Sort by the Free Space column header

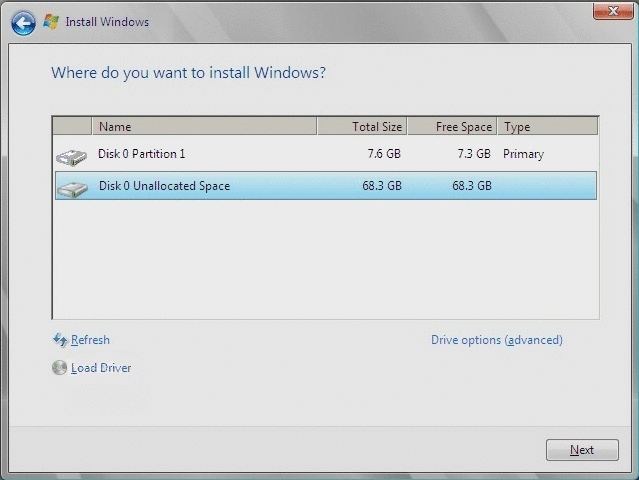point(452,126)
